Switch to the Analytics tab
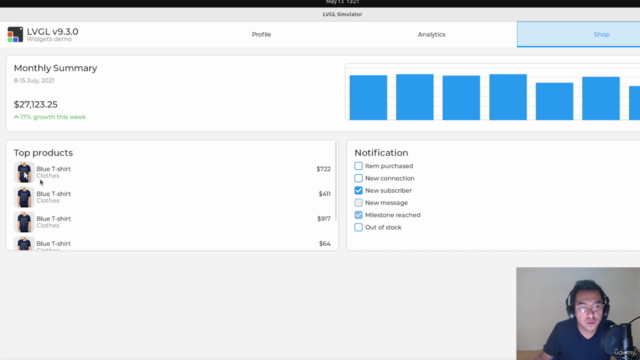This screenshot has height=360, width=640. (x=431, y=34)
